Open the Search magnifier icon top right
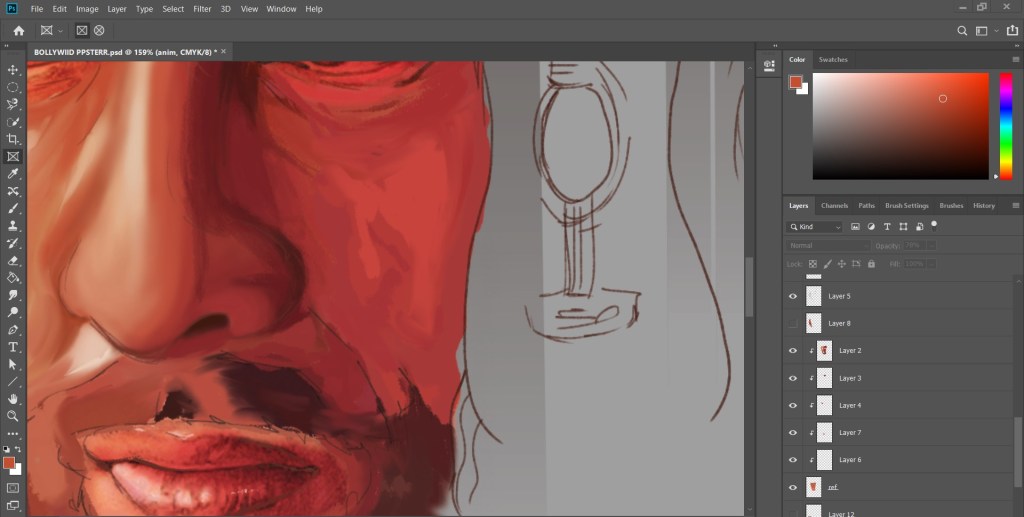 [962, 31]
